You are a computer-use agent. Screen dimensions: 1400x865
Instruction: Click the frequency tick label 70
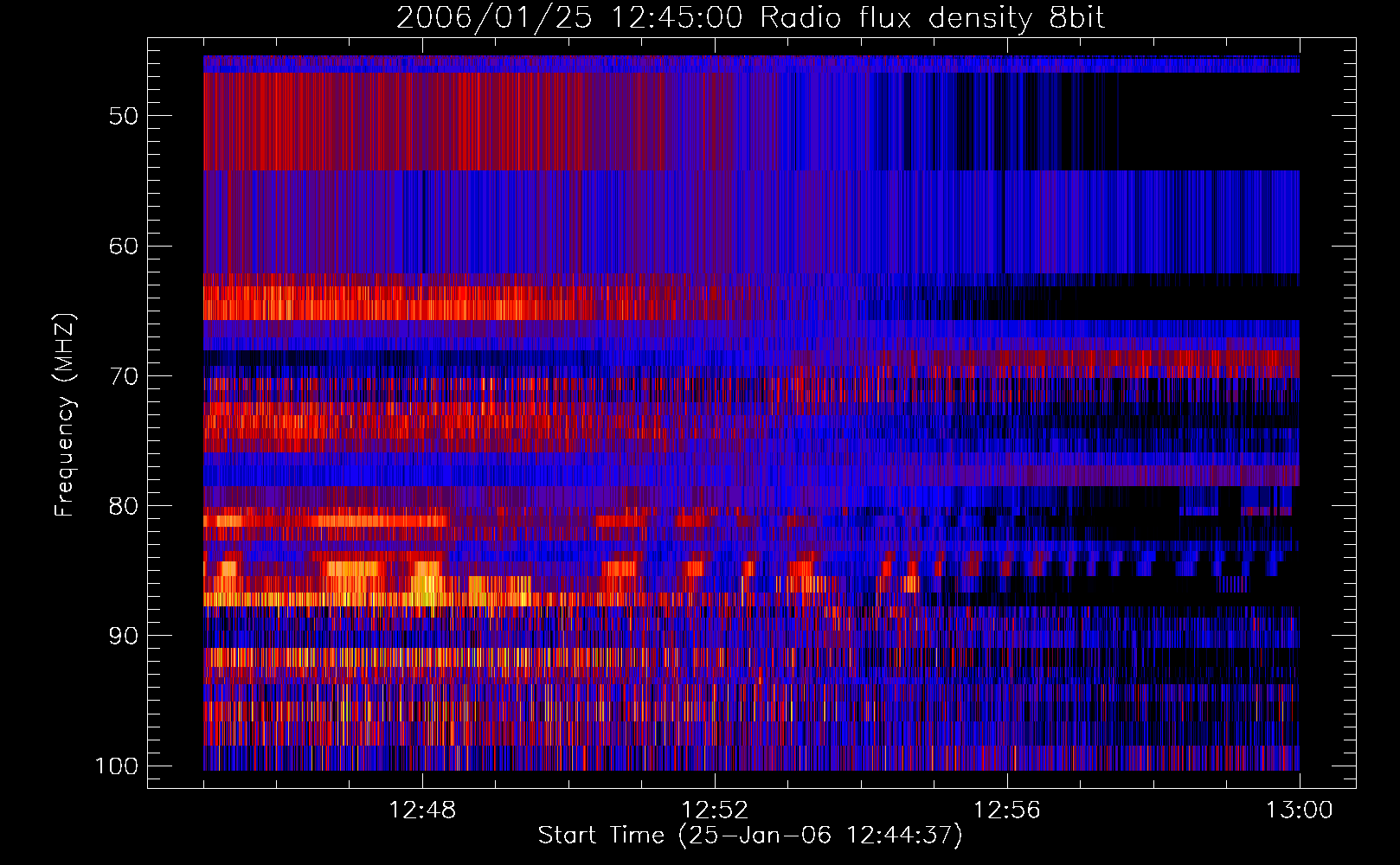[x=124, y=376]
